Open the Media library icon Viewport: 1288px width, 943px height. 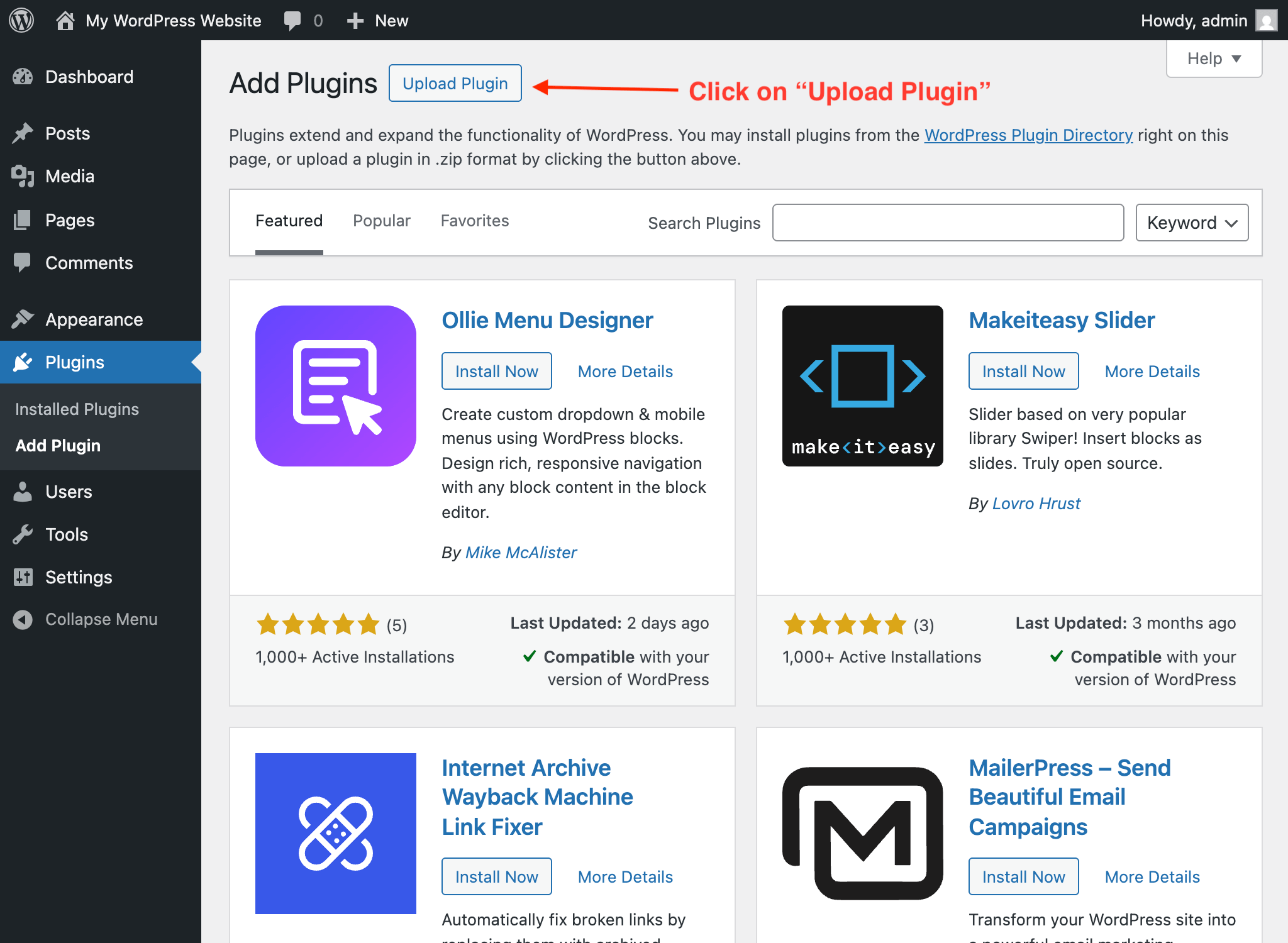23,176
